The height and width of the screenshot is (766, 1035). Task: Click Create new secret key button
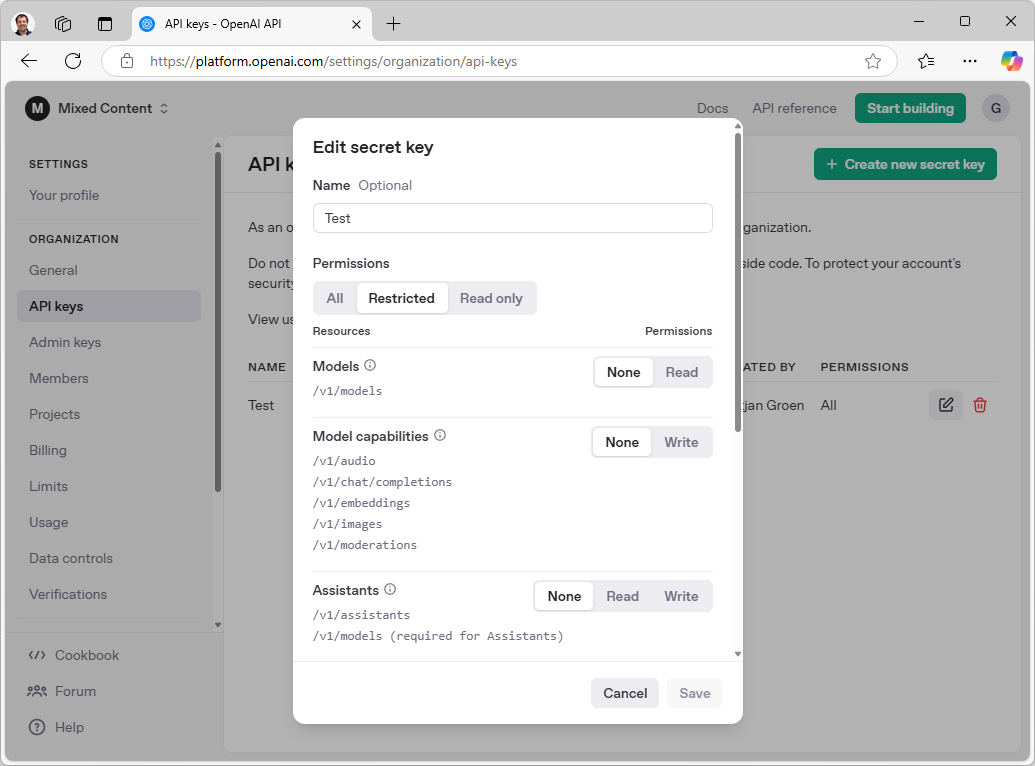point(905,164)
